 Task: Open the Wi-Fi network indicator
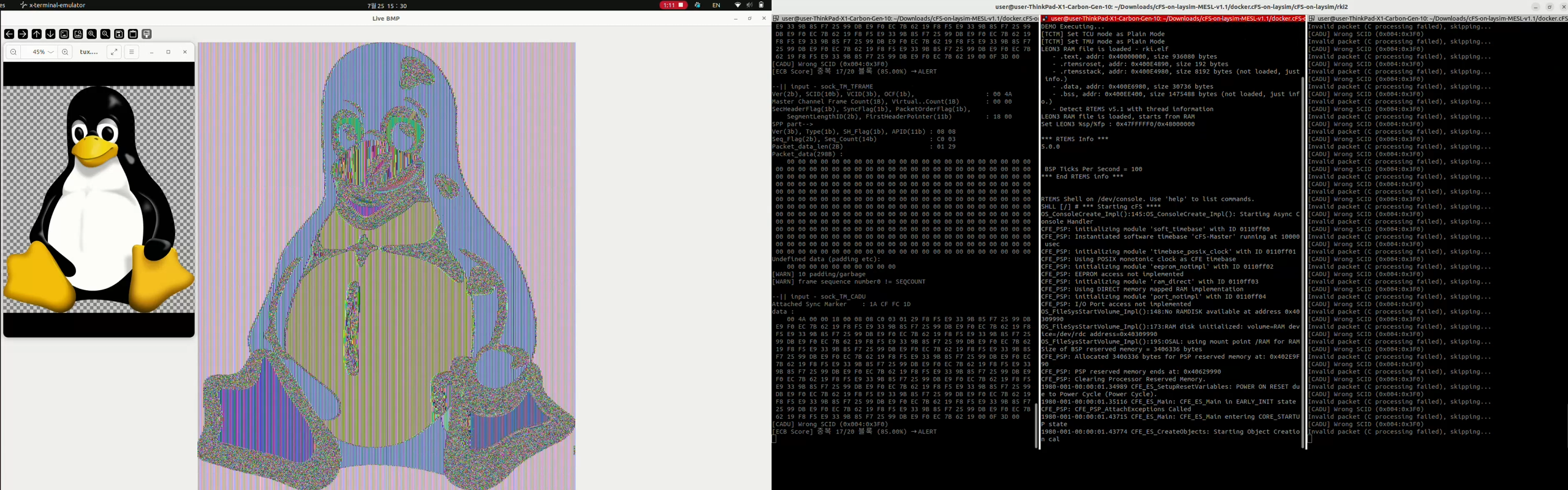(x=737, y=5)
